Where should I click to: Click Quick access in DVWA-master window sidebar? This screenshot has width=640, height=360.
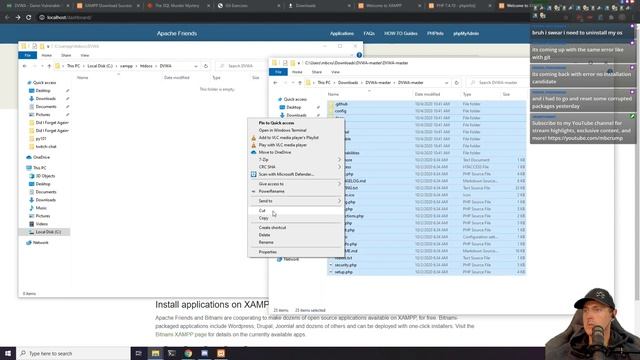tap(295, 100)
